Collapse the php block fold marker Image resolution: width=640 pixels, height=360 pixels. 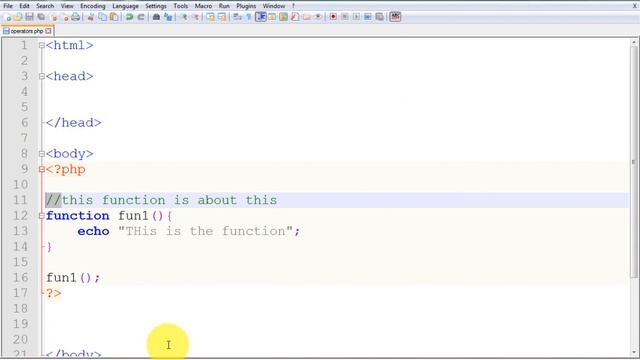pyautogui.click(x=42, y=169)
